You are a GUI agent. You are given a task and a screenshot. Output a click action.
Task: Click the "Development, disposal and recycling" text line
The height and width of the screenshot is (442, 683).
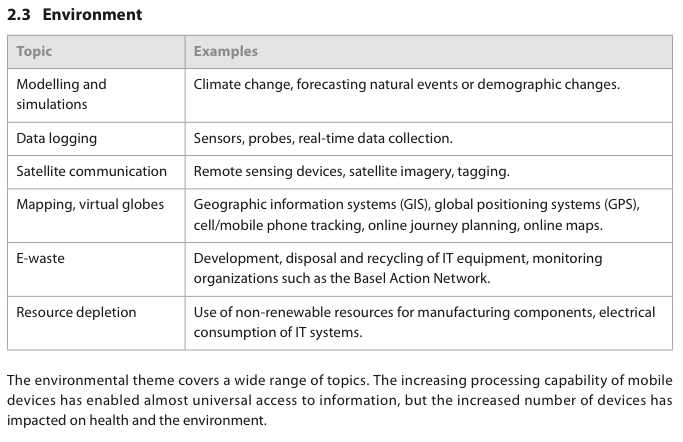(397, 258)
